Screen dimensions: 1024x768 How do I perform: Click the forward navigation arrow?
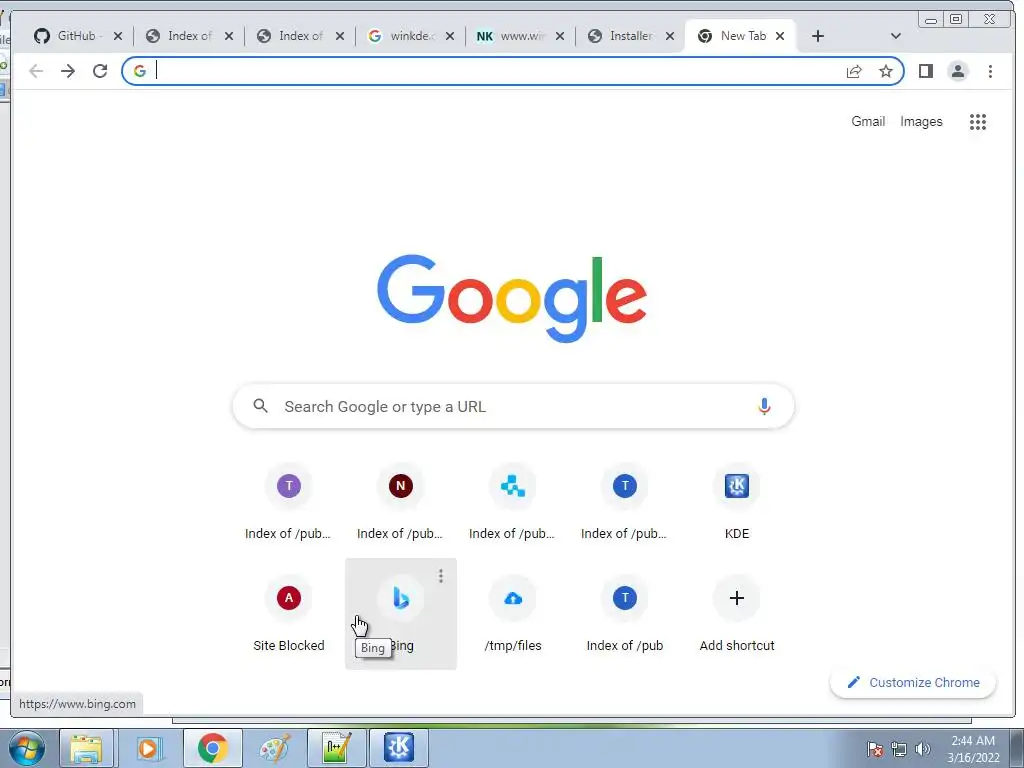(68, 71)
